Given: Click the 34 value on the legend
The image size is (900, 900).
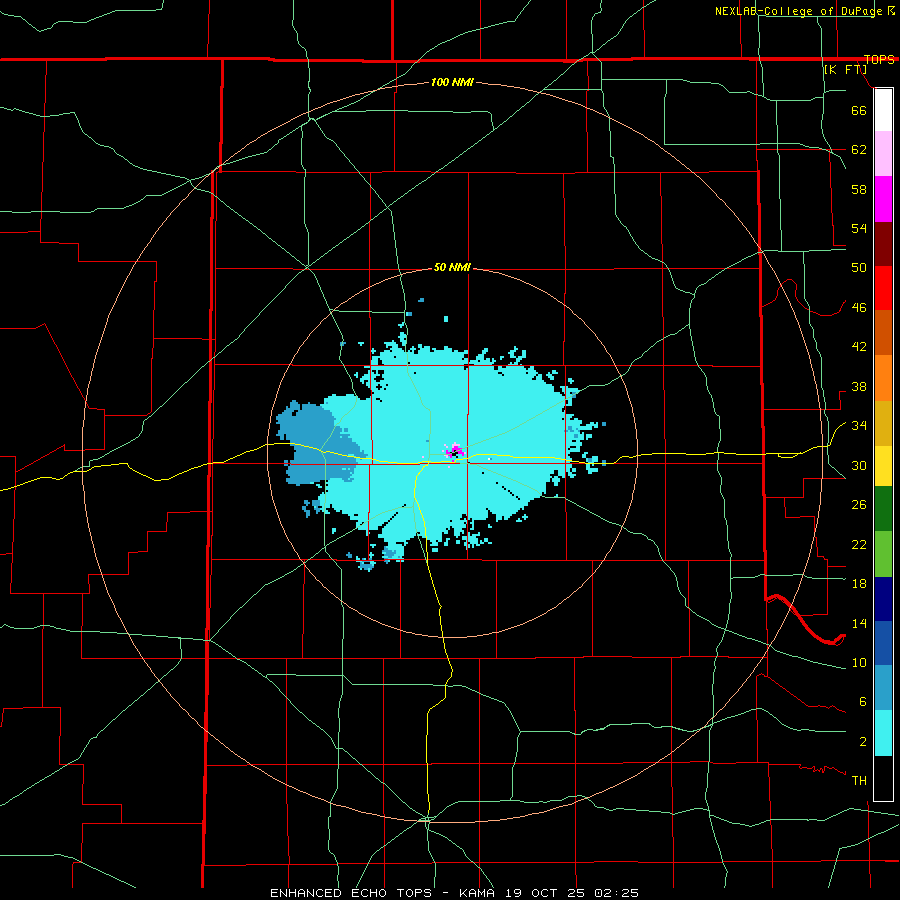Looking at the screenshot, I should pos(859,425).
